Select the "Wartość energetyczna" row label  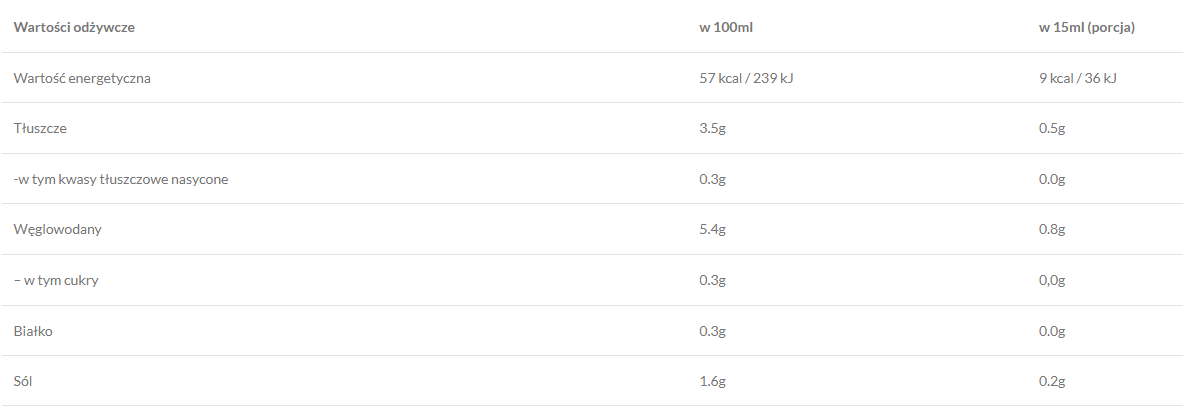[82, 78]
